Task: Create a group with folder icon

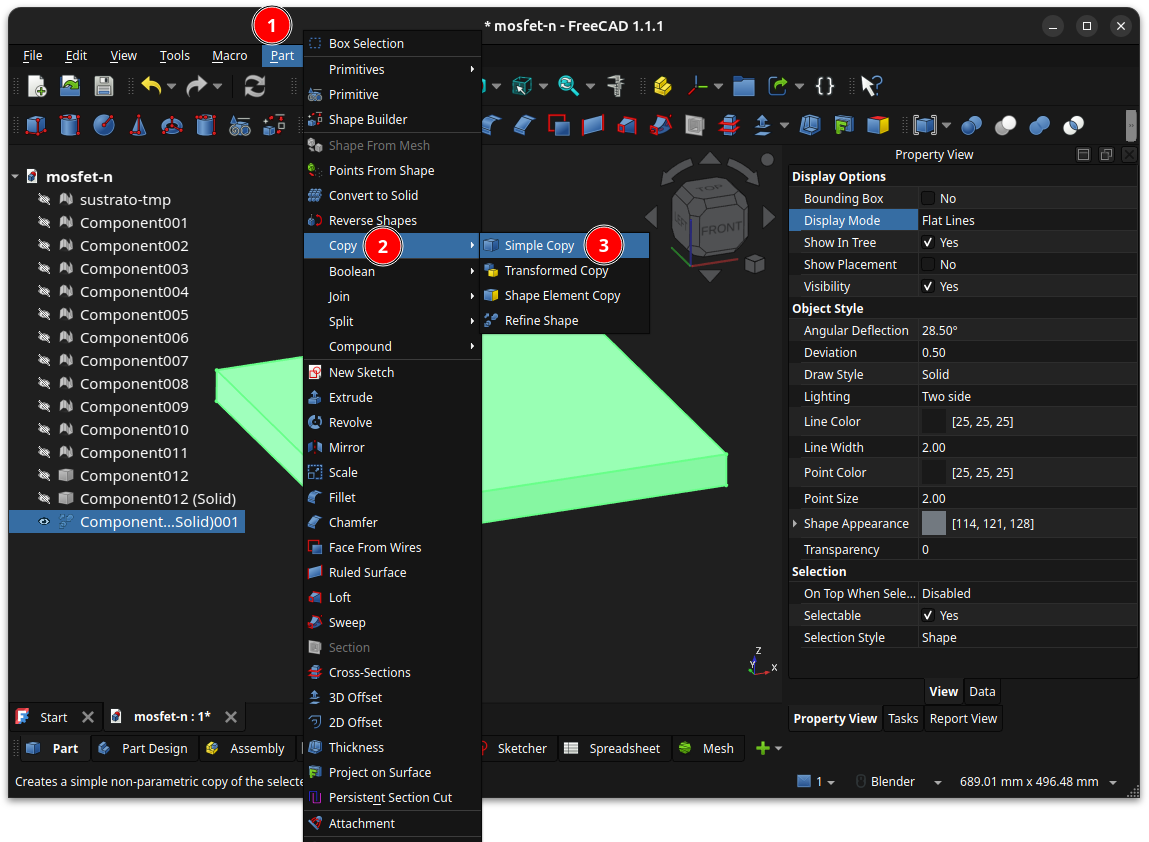Action: click(744, 86)
